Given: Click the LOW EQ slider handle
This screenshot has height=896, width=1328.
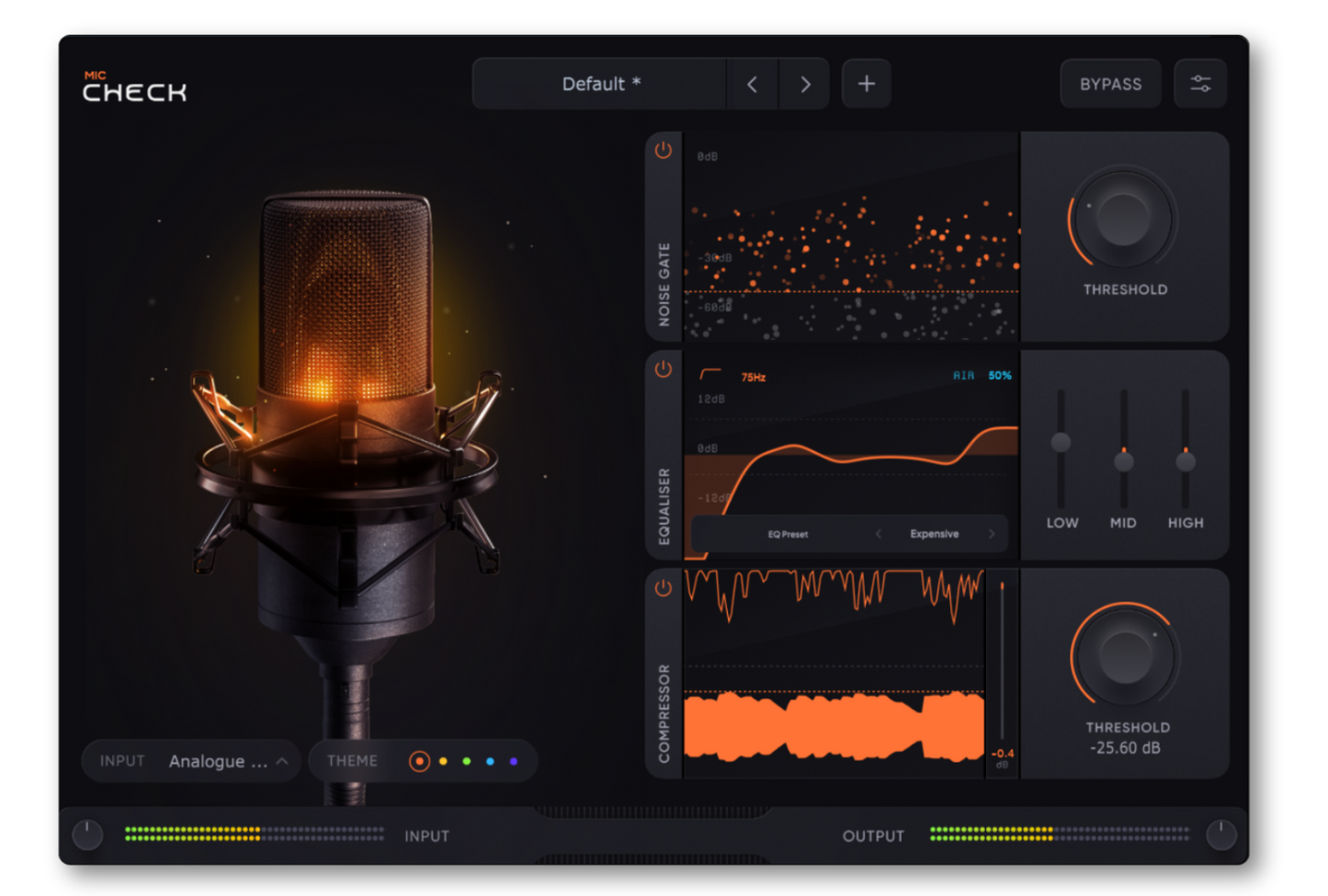Looking at the screenshot, I should click(x=1061, y=442).
